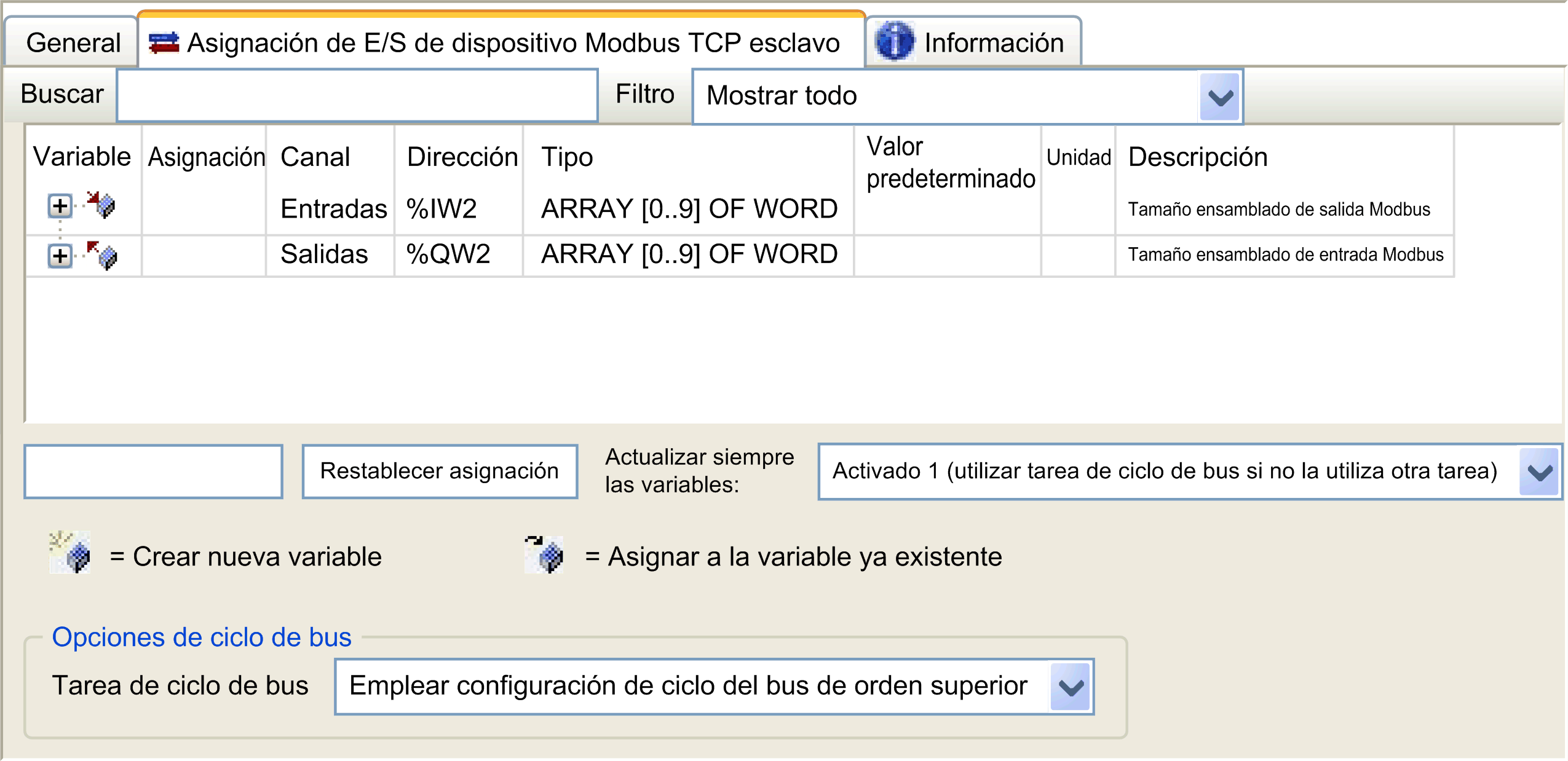Click the Asignar a variable existente icon
The image size is (1568, 761).
coord(545,554)
